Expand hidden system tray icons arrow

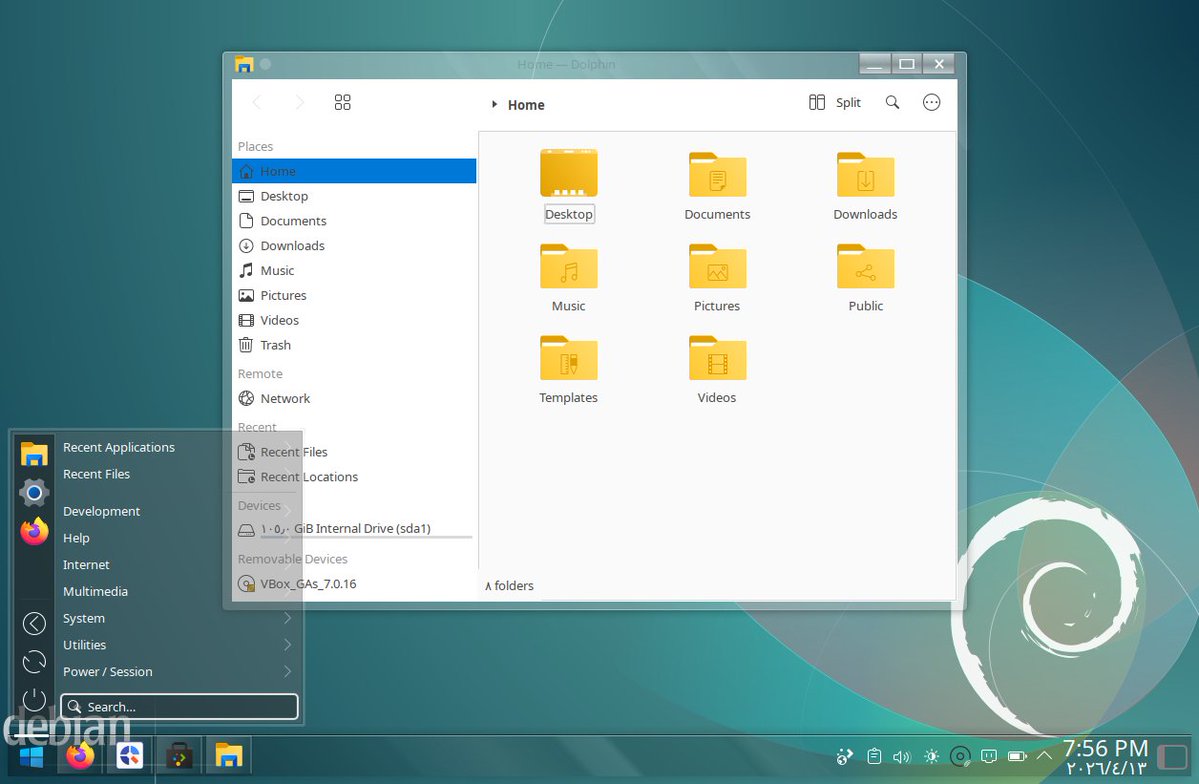coord(1045,756)
